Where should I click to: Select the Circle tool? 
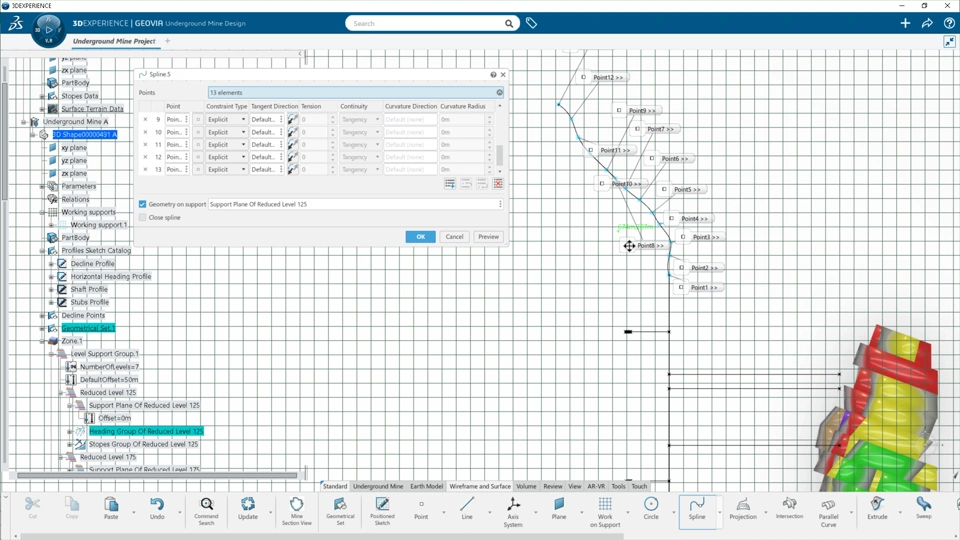pos(651,509)
